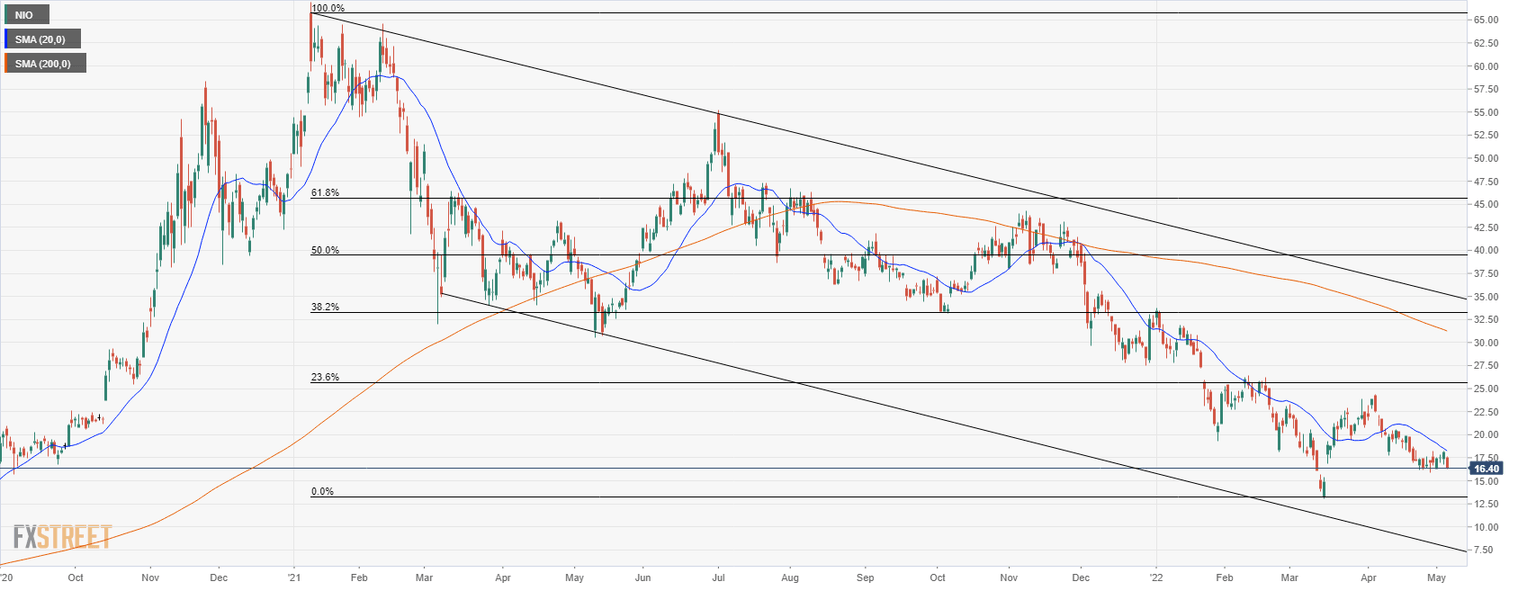Viewport: 1536px width, 589px height.
Task: Select the 0.0% Fibonacci level label
Action: (320, 491)
